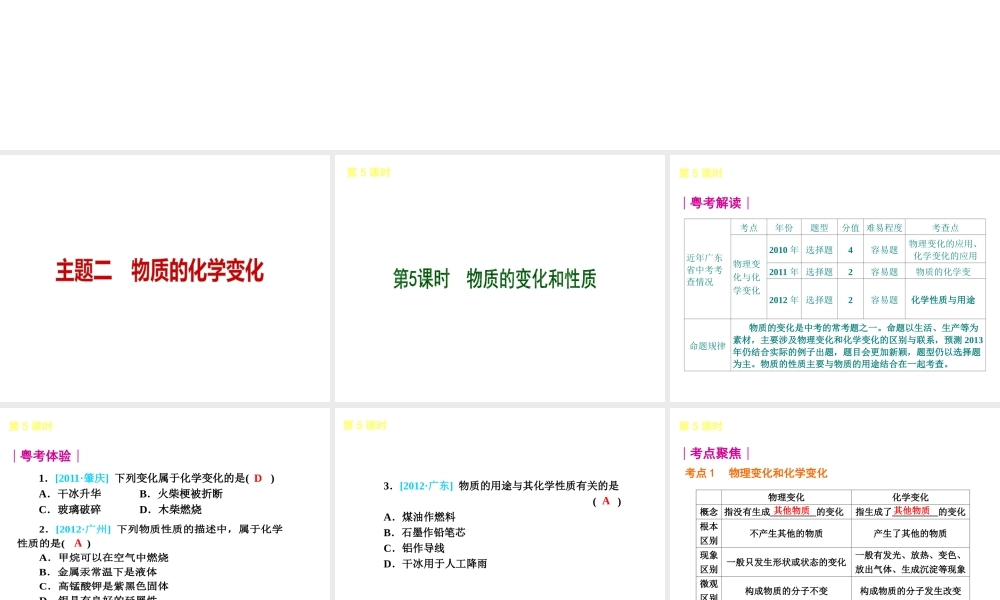Click the 命题规律 row label

(707, 346)
